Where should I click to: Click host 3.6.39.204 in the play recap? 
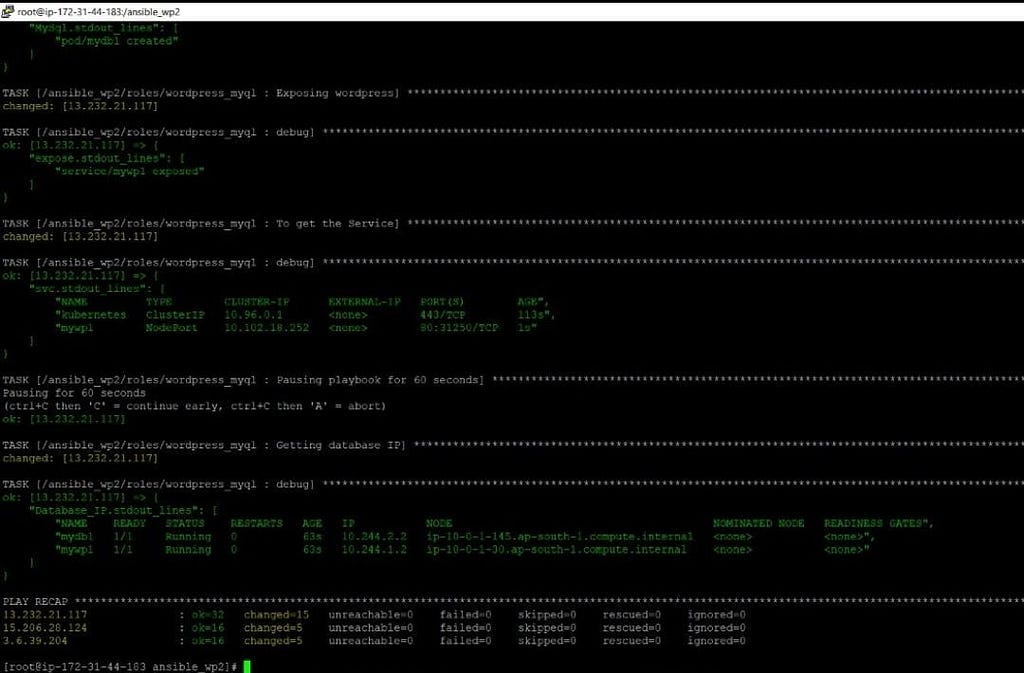[35, 641]
